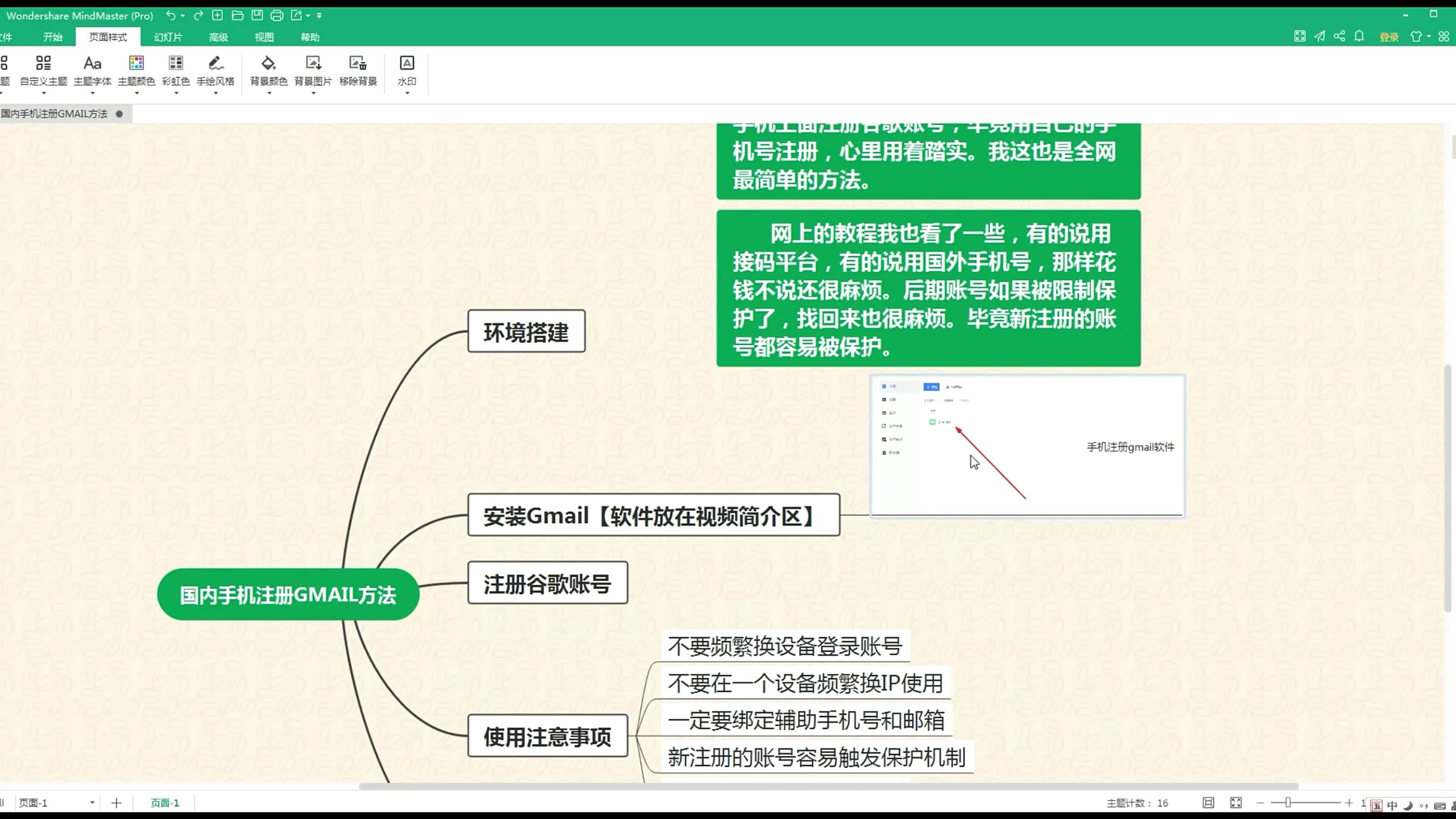Expand dropdown arrow under 水印

tap(407, 93)
